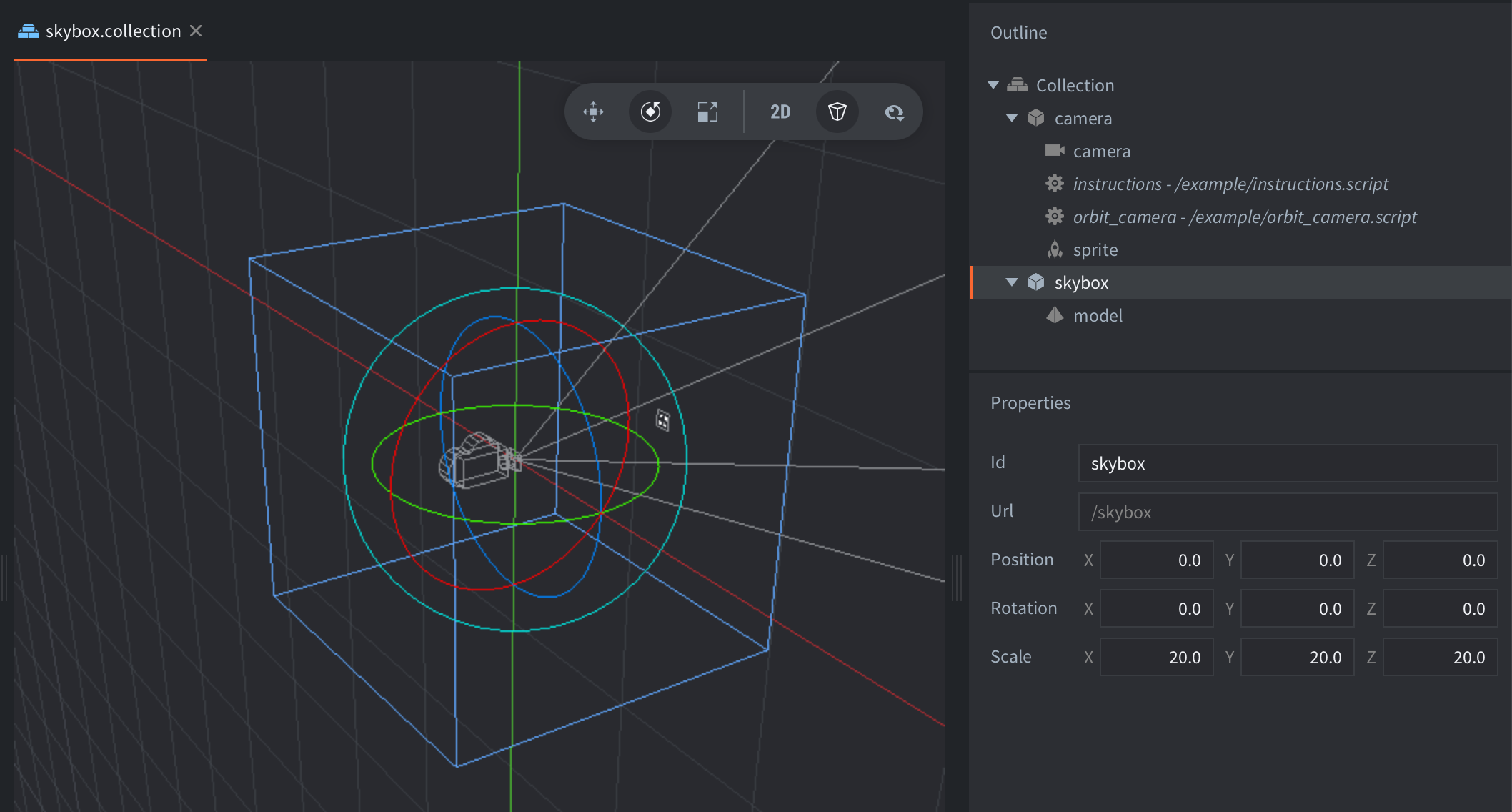Viewport: 1512px width, 812px height.
Task: Toggle 2D view mode
Action: click(x=780, y=112)
